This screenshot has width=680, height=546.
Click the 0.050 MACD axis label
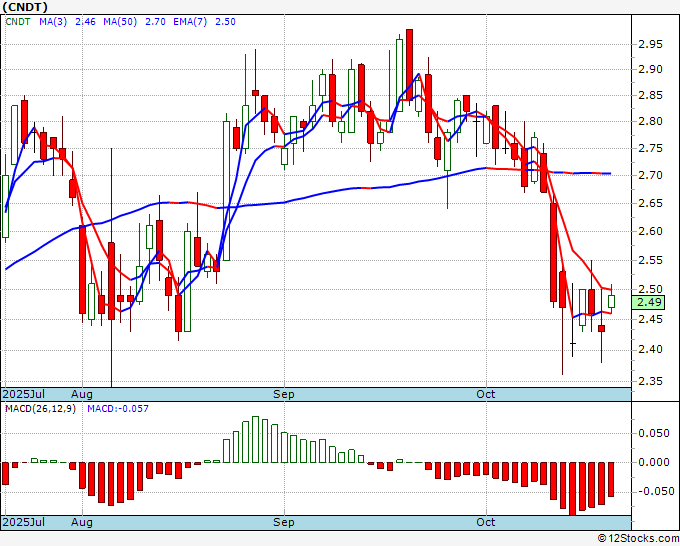(x=656, y=433)
